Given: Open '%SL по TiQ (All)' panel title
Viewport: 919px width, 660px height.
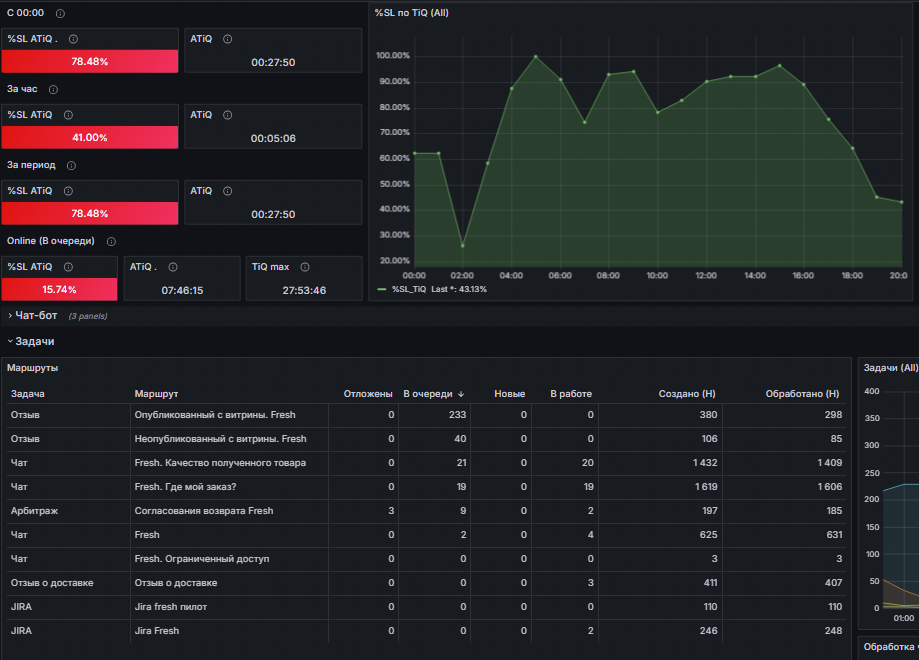Looking at the screenshot, I should point(411,13).
